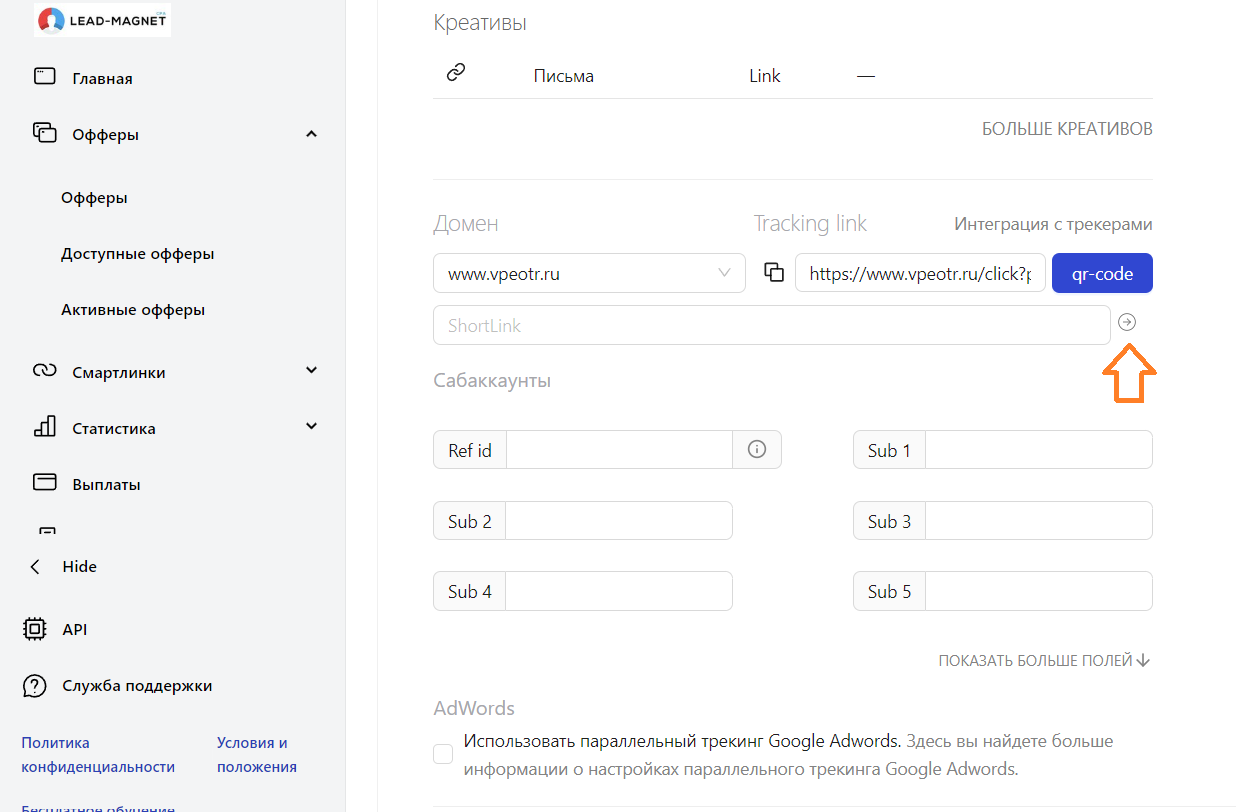Click the Sub 5 input field
The width and height of the screenshot is (1236, 812).
point(1039,591)
